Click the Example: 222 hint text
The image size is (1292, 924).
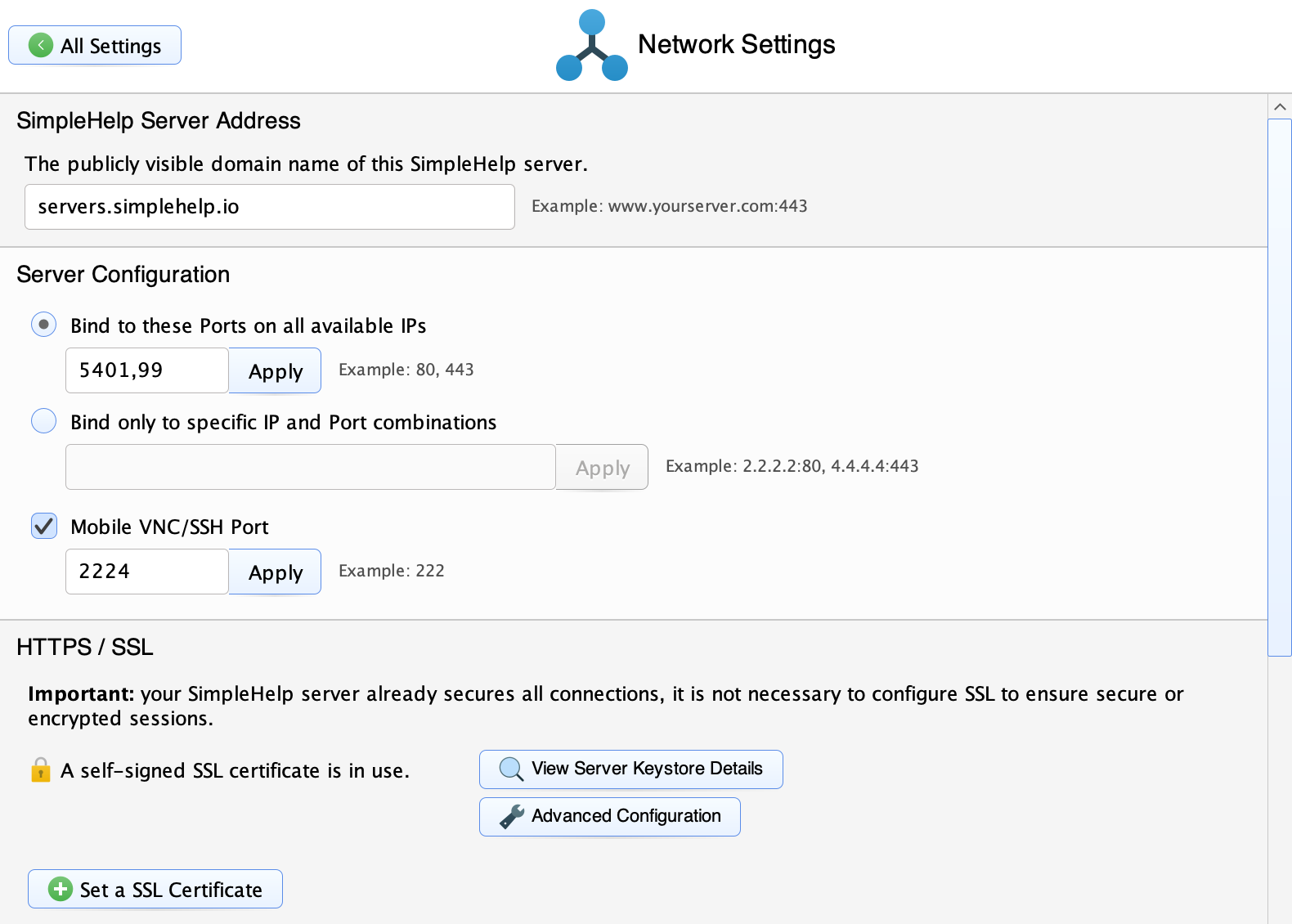392,571
